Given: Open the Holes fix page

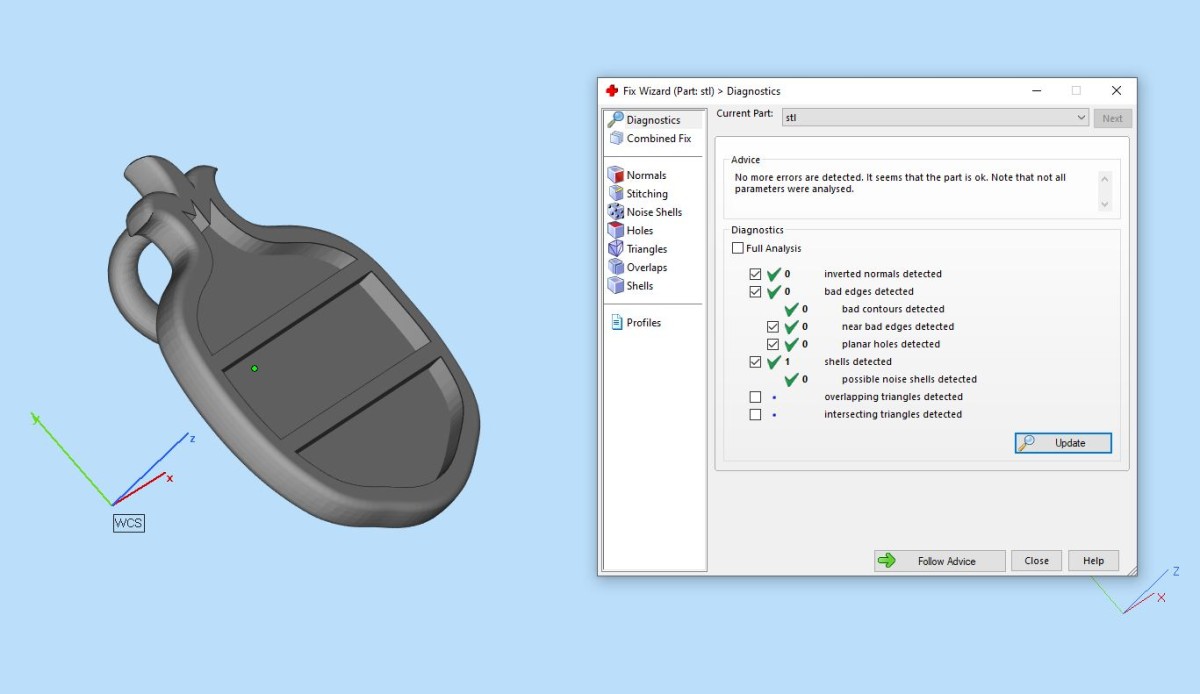Looking at the screenshot, I should (x=639, y=231).
